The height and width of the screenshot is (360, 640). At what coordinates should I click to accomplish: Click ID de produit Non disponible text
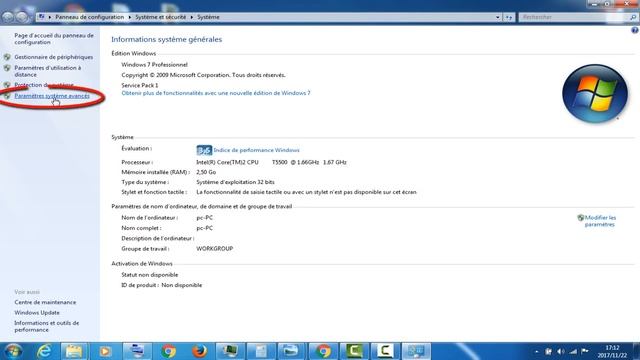pyautogui.click(x=162, y=285)
